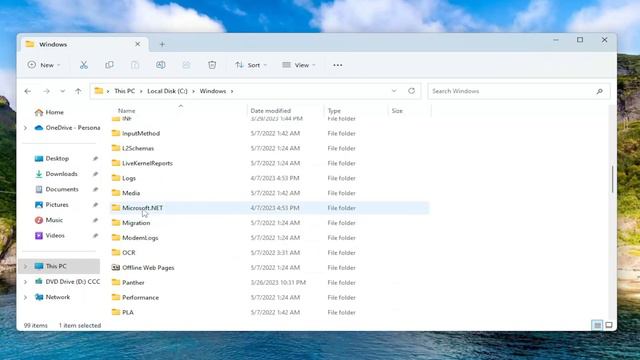Click the Copy icon in toolbar
The image size is (640, 360).
click(x=109, y=65)
